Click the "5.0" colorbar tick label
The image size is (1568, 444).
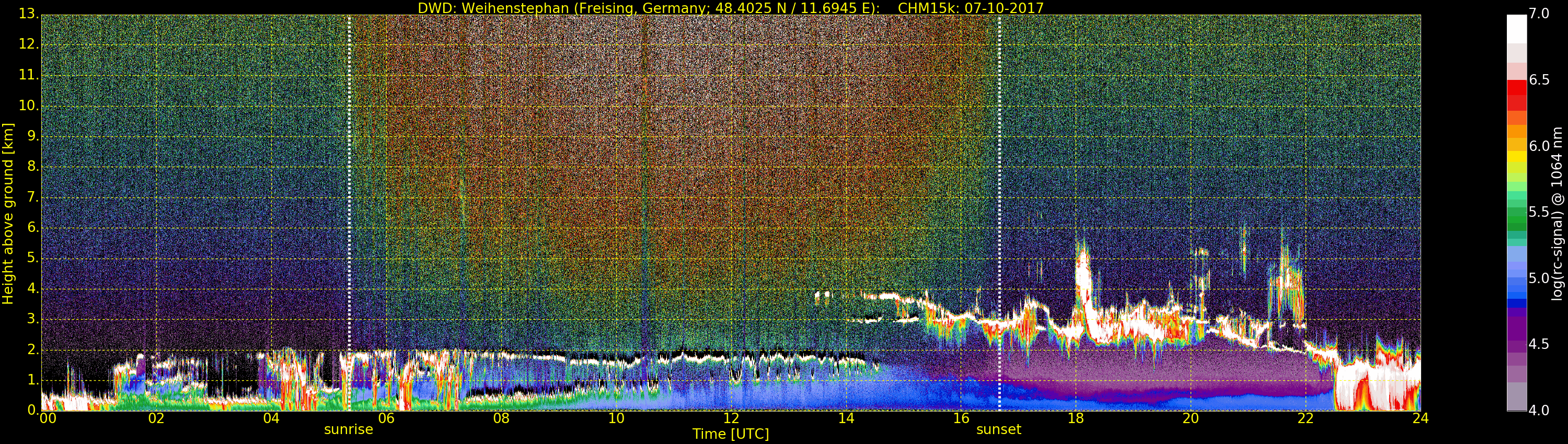[1539, 278]
